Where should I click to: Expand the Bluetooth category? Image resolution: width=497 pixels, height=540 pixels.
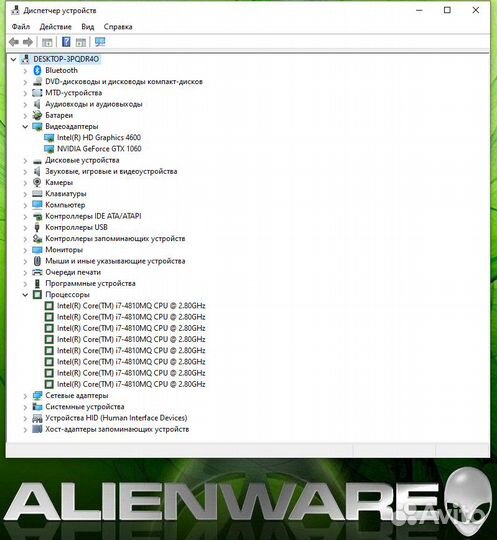(25, 71)
